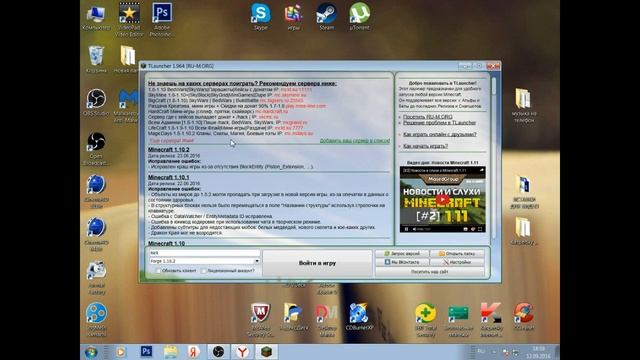Toggle the 'Обновить клиент' checkbox
This screenshot has height=360, width=640.
[x=158, y=271]
